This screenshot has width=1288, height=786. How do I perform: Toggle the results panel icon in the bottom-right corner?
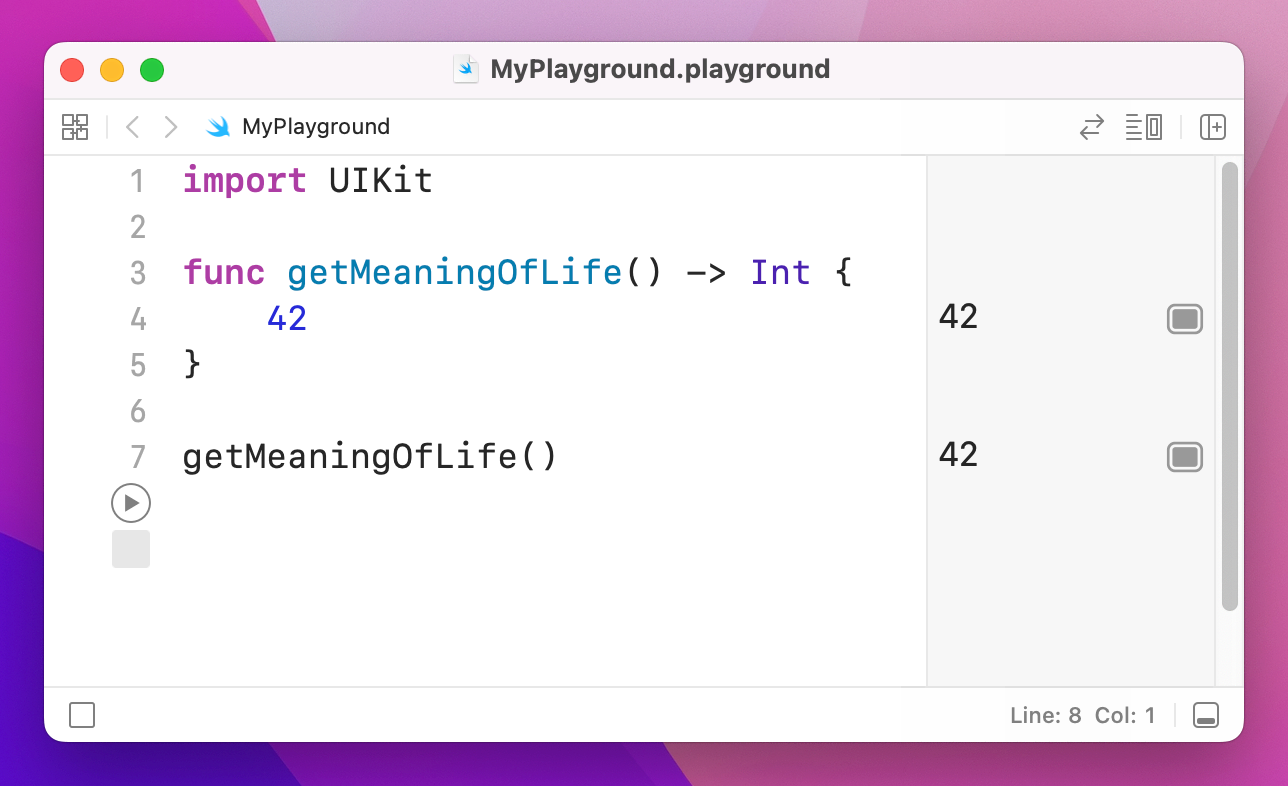coord(1205,715)
